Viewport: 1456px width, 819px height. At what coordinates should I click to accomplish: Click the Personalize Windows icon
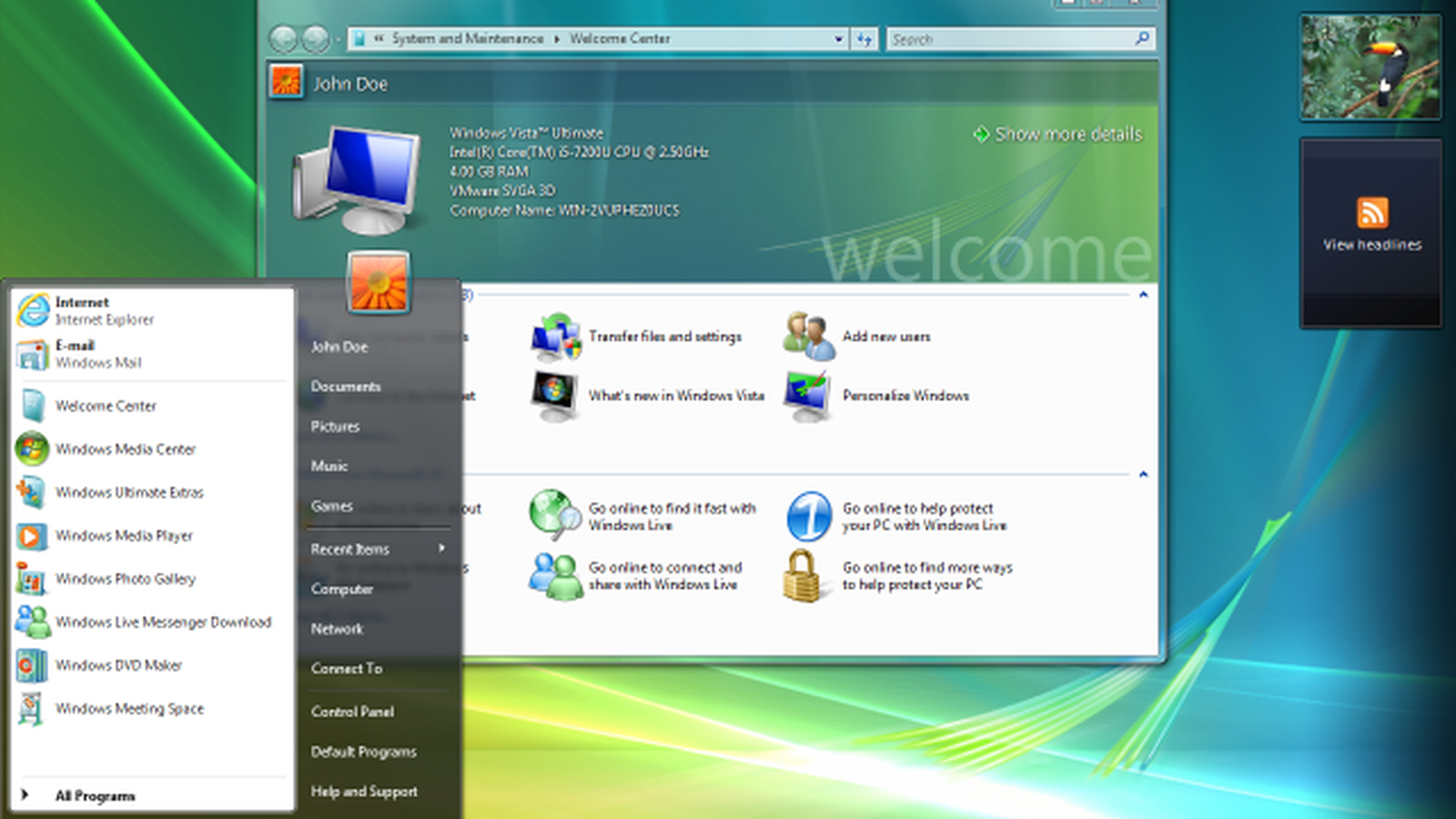point(807,397)
